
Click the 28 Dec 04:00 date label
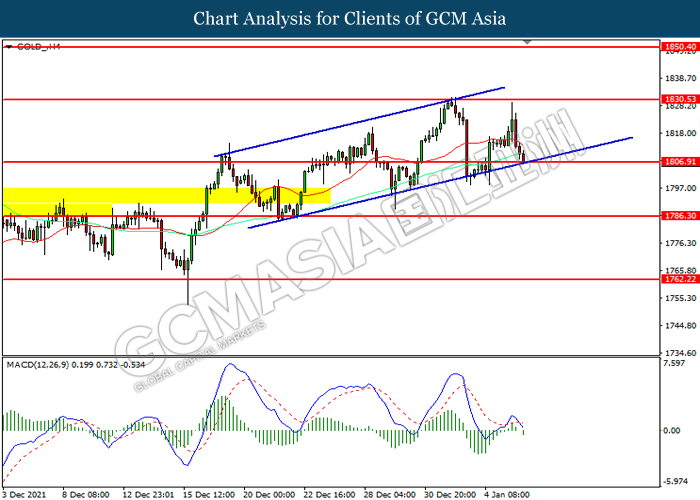(x=390, y=495)
